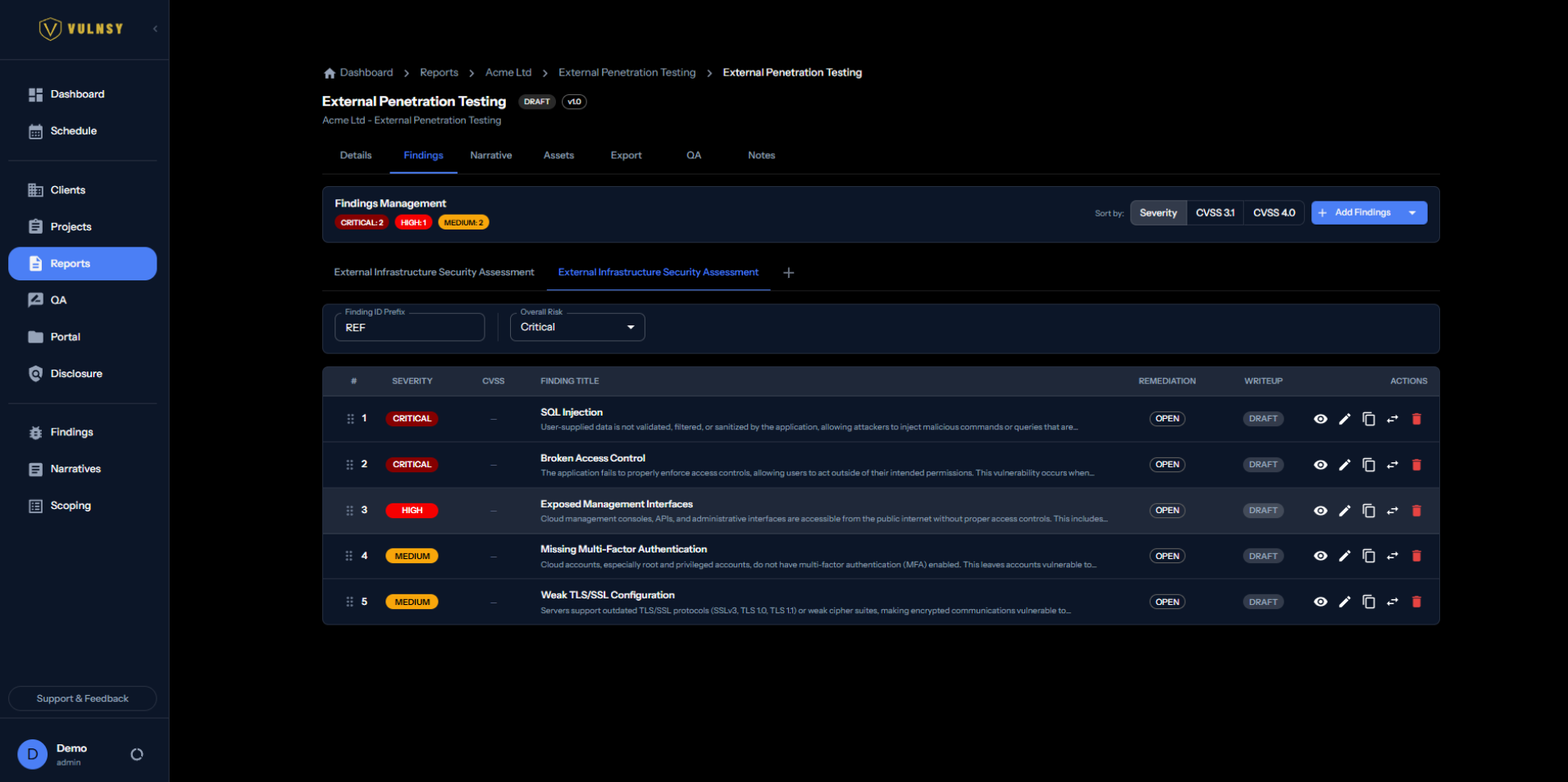Click the drag handle of row 4

pos(349,556)
